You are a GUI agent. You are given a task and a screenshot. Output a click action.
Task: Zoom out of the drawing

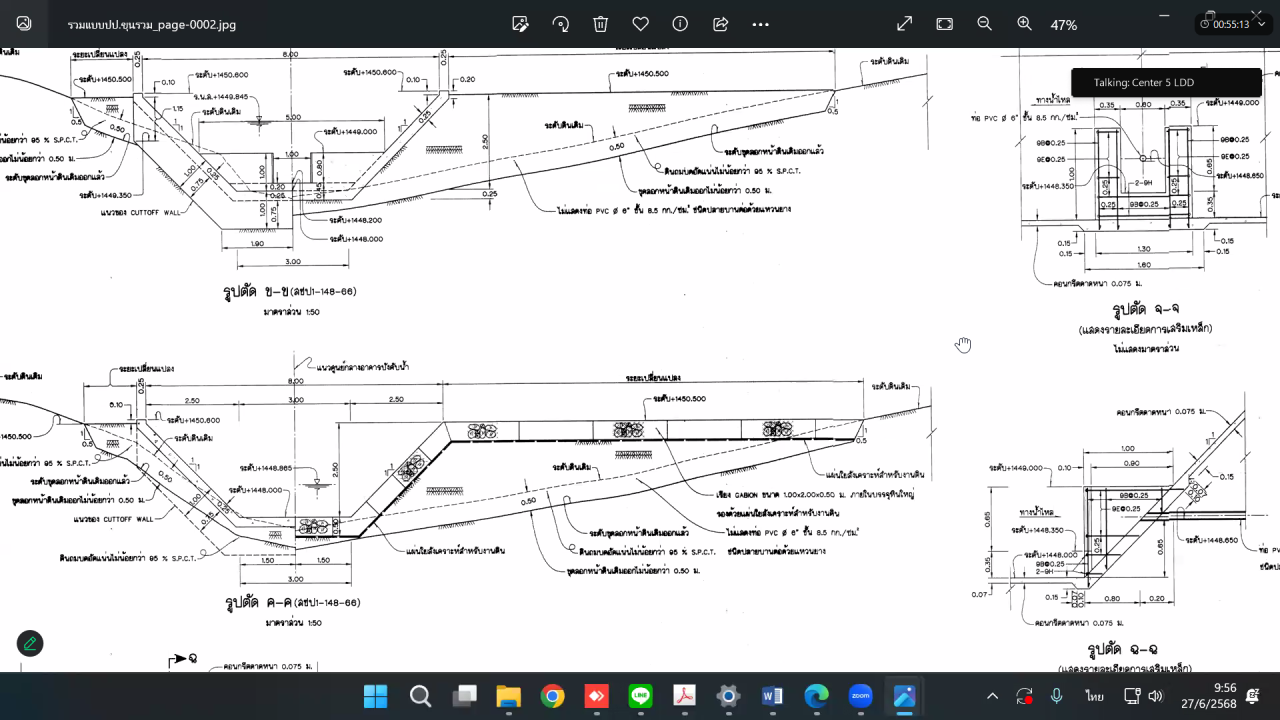(x=984, y=24)
